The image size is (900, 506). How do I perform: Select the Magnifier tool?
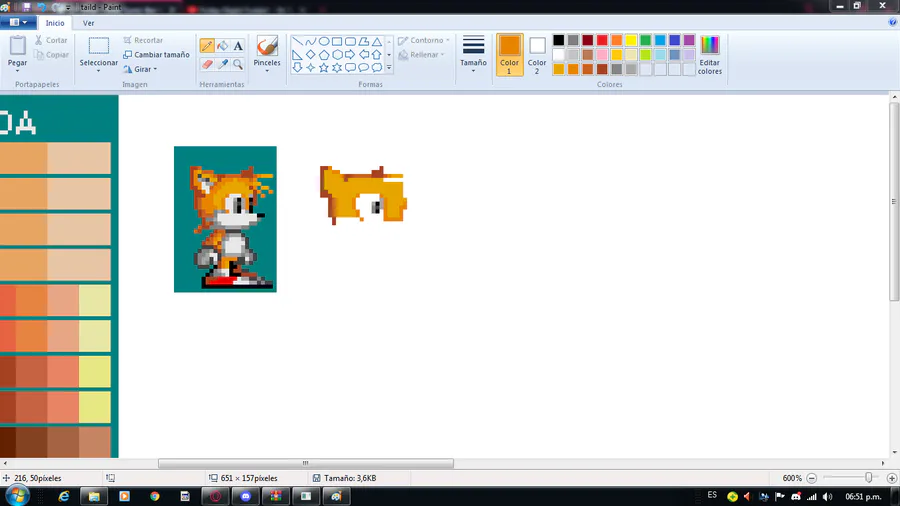pyautogui.click(x=238, y=64)
